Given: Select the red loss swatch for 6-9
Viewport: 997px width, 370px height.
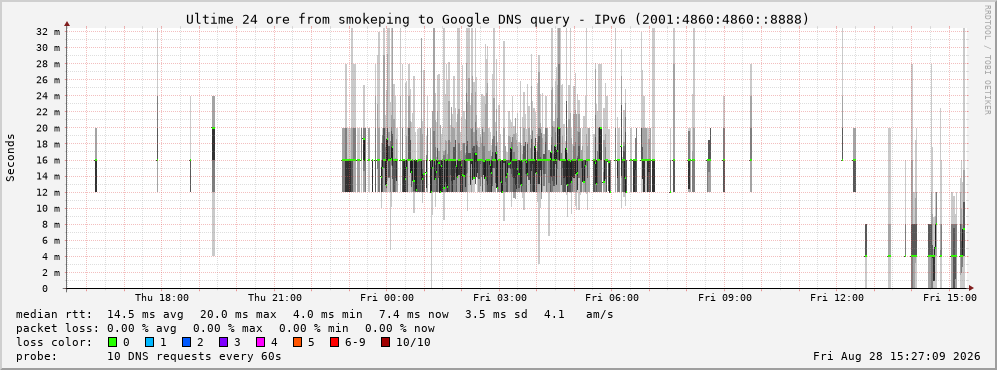Looking at the screenshot, I should tap(334, 343).
